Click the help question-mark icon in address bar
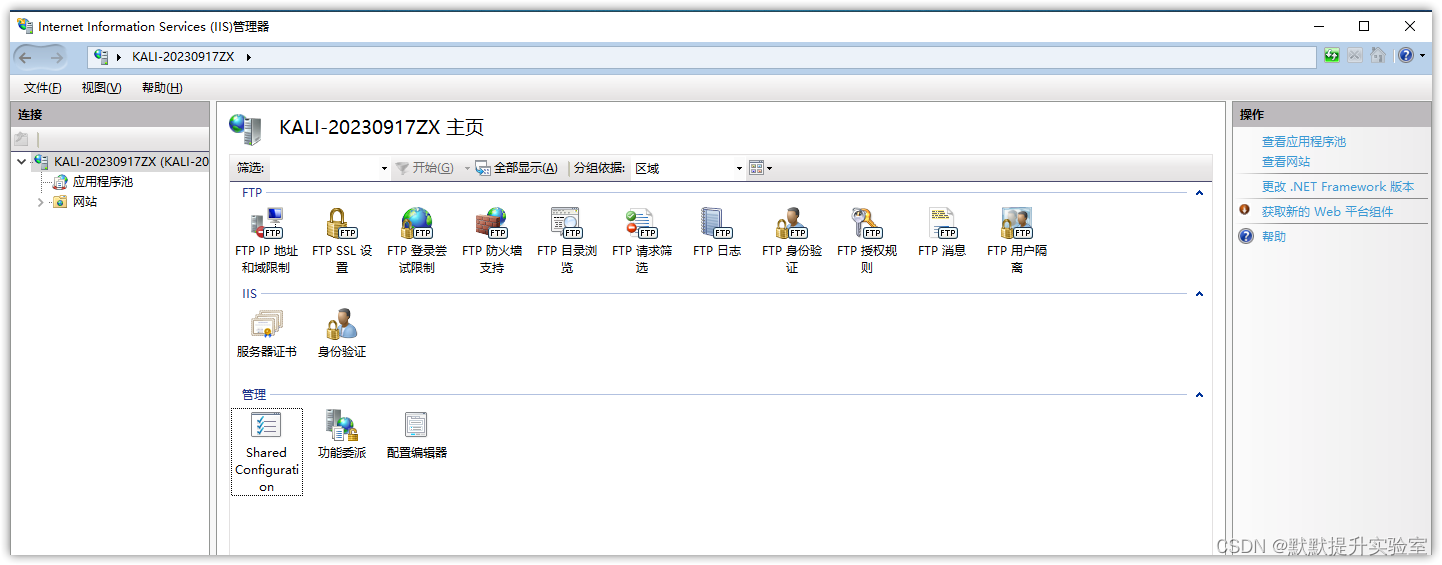This screenshot has width=1442, height=565. pyautogui.click(x=1405, y=56)
